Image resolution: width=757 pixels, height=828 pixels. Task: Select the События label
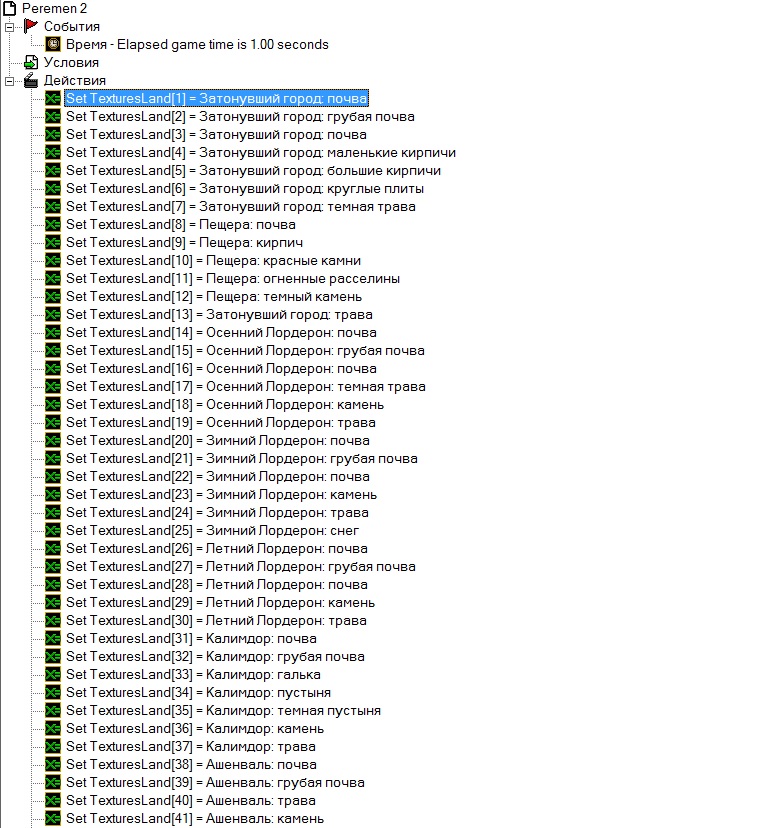point(72,26)
